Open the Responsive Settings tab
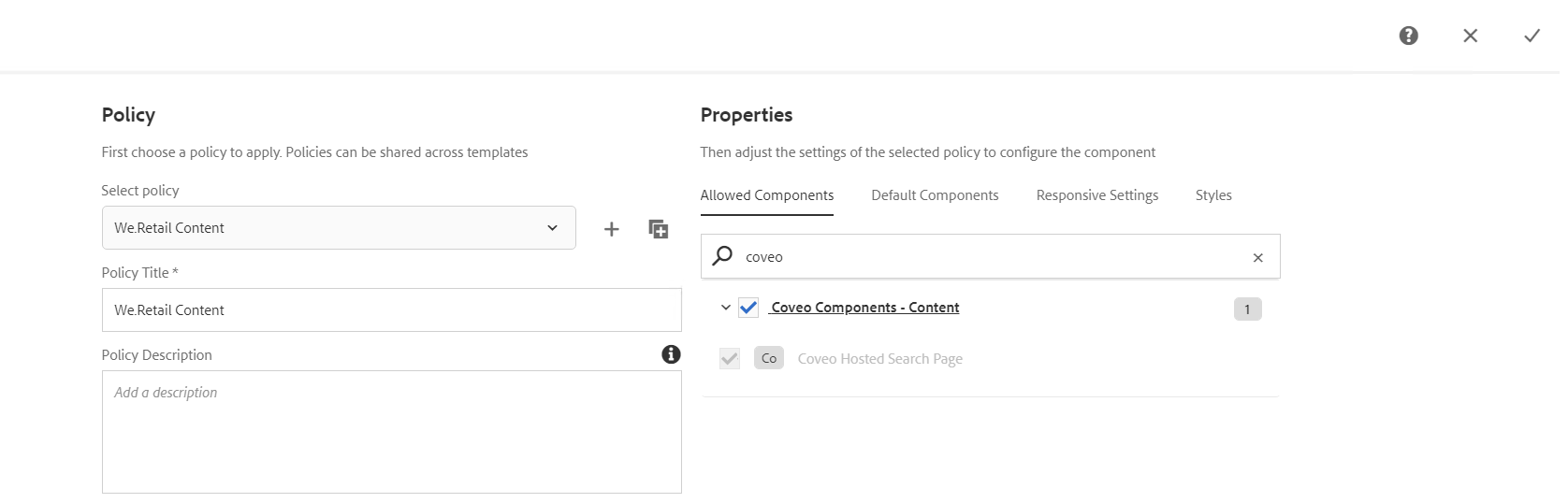The height and width of the screenshot is (503, 1568). [1097, 195]
